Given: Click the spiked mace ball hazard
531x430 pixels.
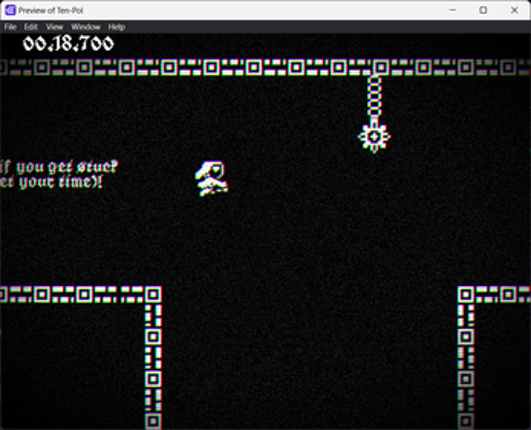Looking at the screenshot, I should 374,137.
